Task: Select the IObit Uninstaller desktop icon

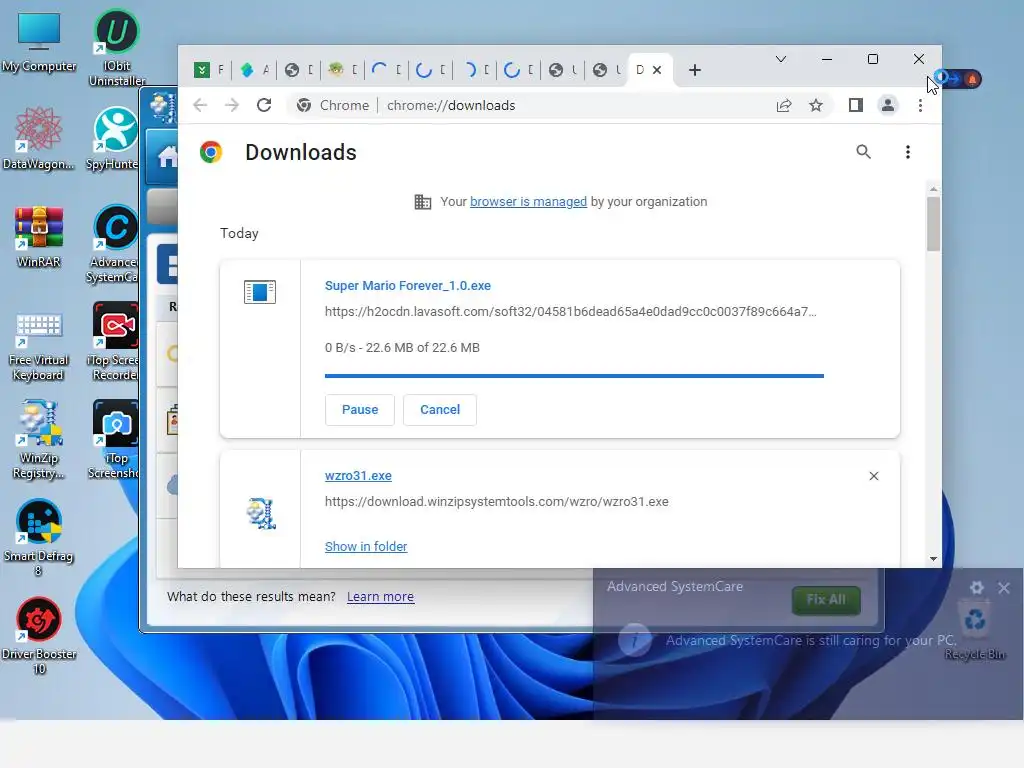Action: [x=117, y=48]
